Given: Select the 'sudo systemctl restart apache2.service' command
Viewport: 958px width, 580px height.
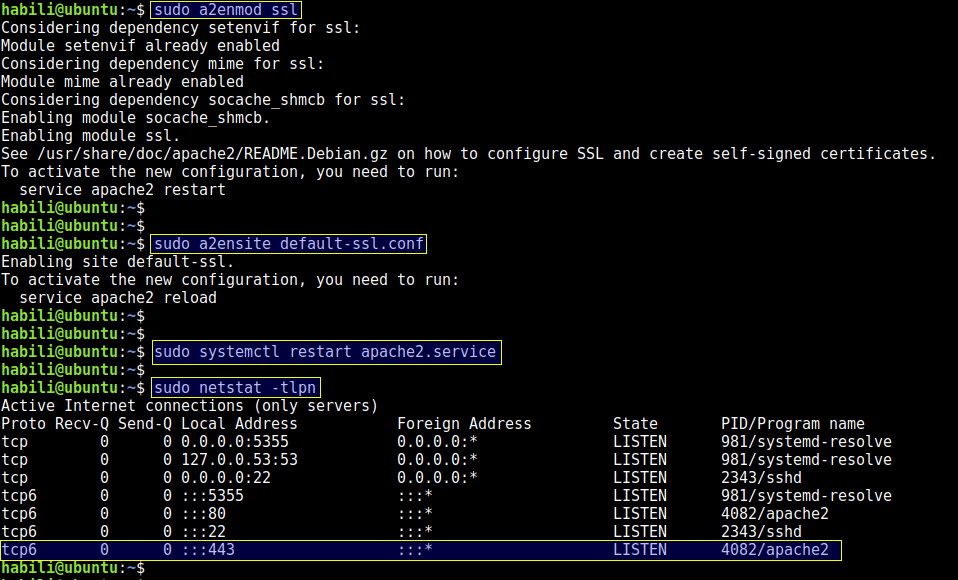Looking at the screenshot, I should click(x=324, y=352).
